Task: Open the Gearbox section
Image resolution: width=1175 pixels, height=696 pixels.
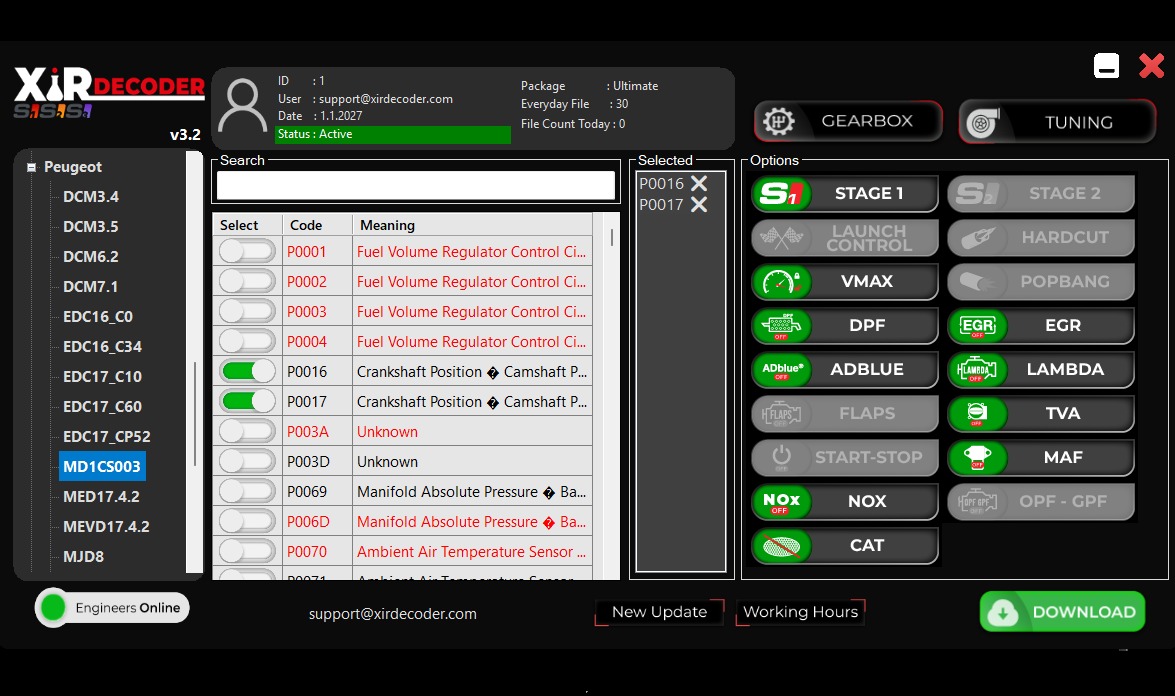Action: tap(848, 121)
